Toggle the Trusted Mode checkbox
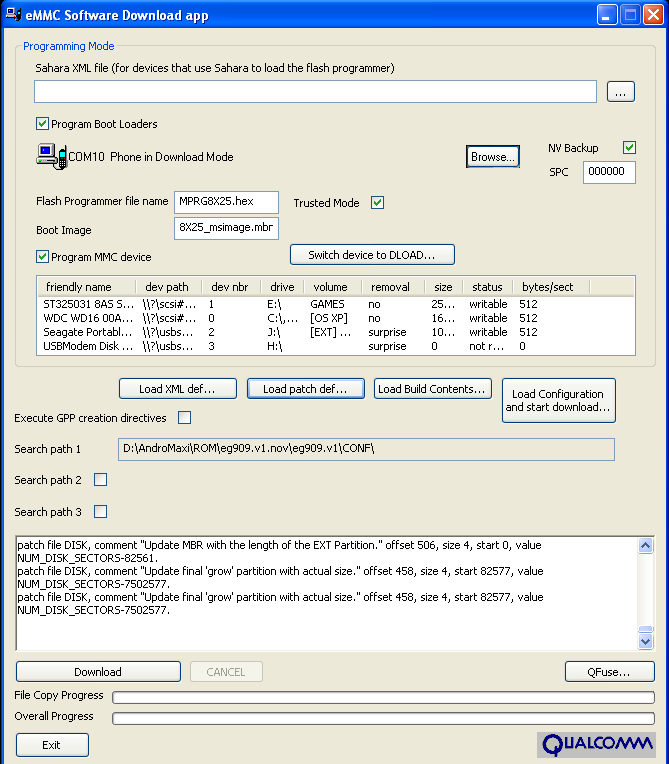Viewport: 669px width, 764px height. click(377, 202)
